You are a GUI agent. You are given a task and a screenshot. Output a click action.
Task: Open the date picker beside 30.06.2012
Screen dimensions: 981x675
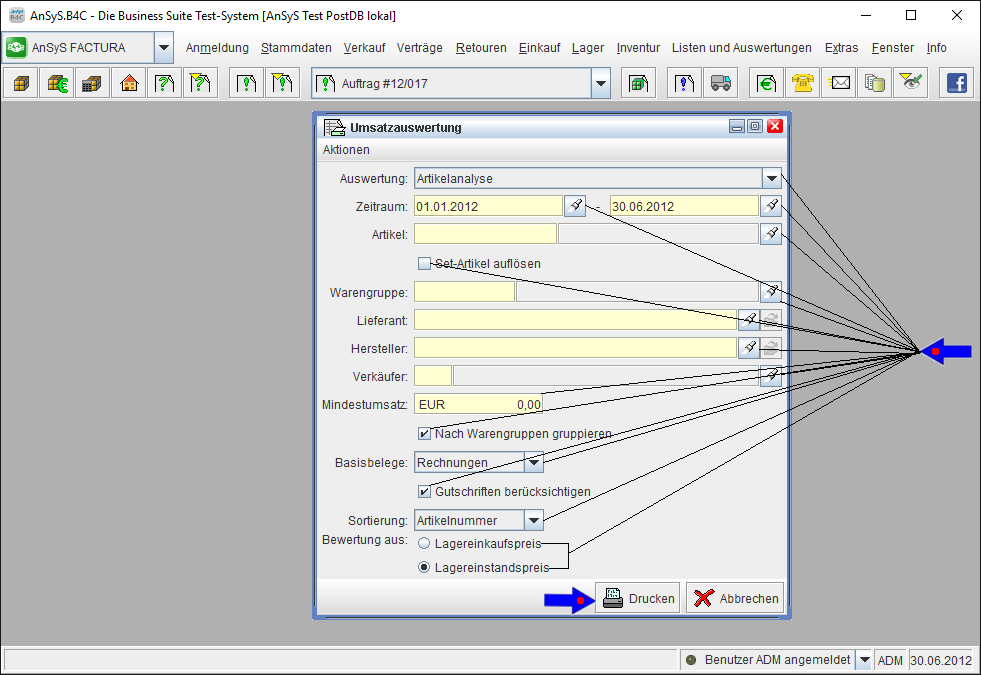[x=771, y=206]
